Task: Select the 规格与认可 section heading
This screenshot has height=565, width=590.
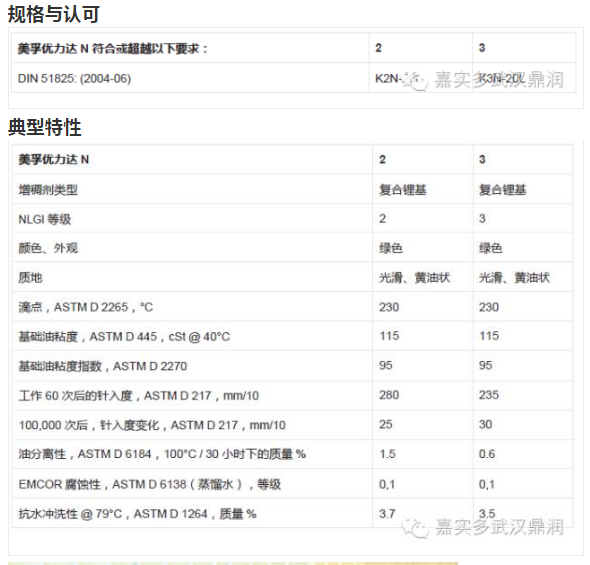Action: point(53,14)
